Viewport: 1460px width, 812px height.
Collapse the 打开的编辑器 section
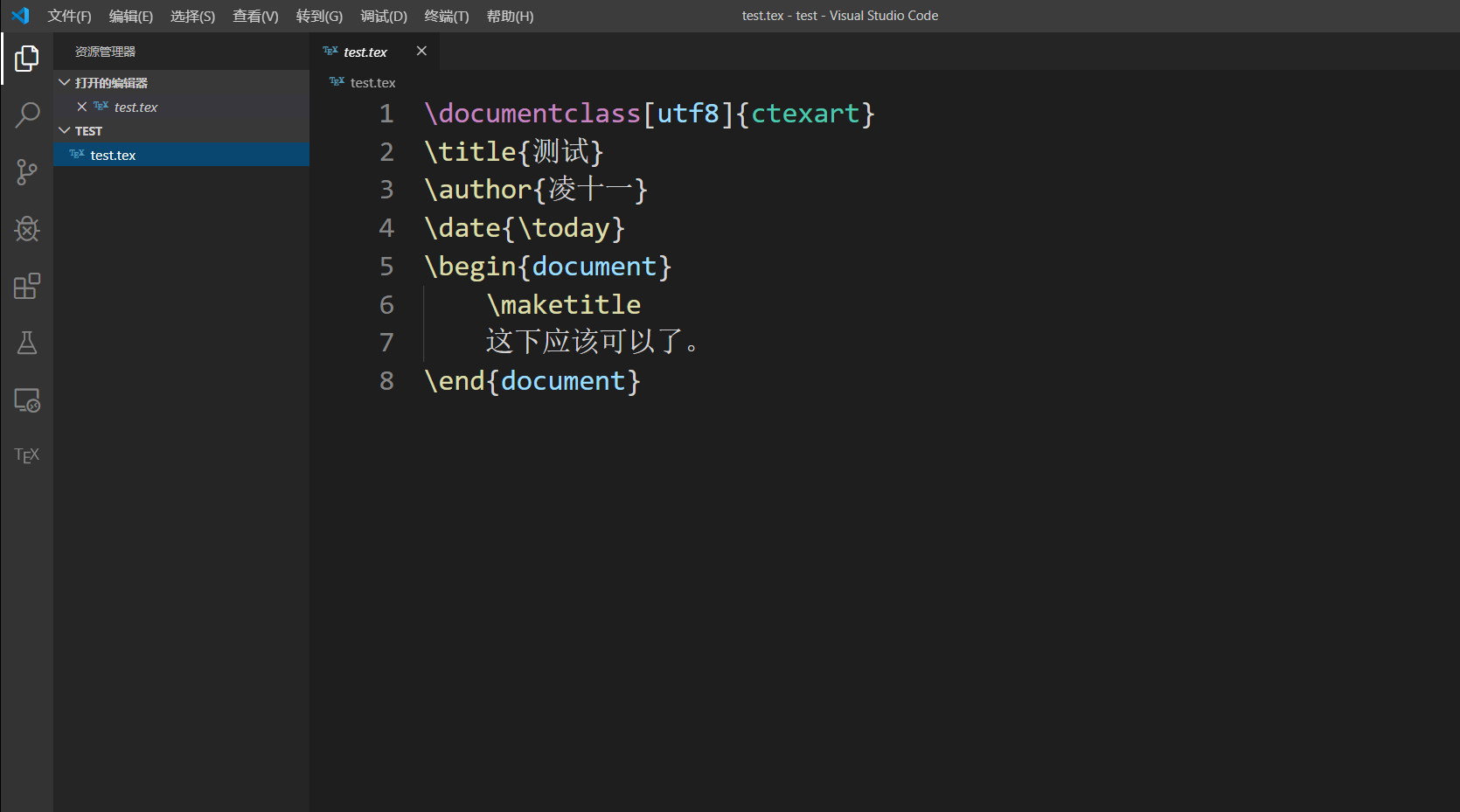(x=64, y=81)
